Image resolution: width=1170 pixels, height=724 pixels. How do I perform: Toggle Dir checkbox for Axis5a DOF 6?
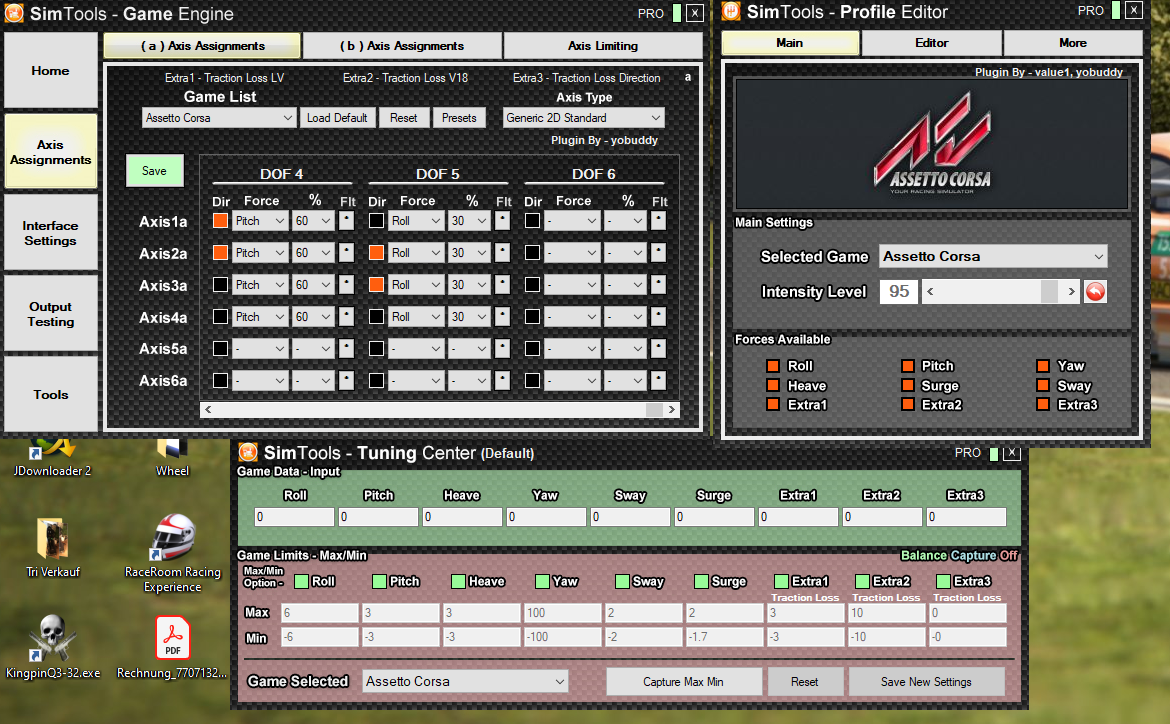[532, 349]
